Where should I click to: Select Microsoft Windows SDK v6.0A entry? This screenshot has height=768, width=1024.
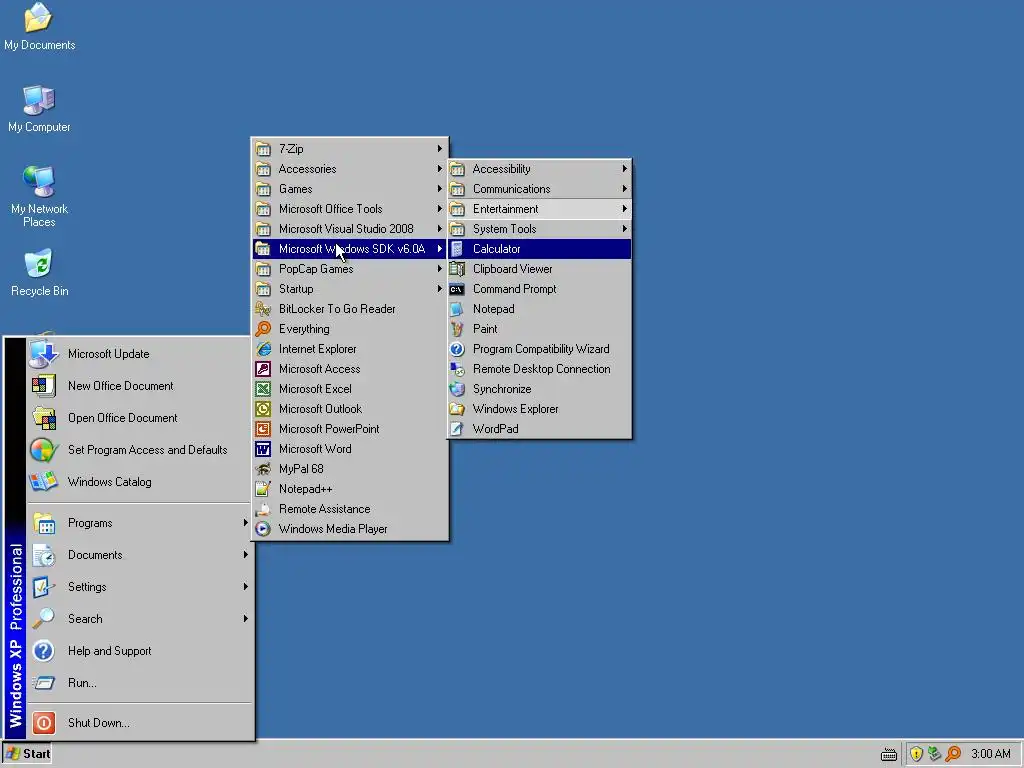tap(350, 249)
